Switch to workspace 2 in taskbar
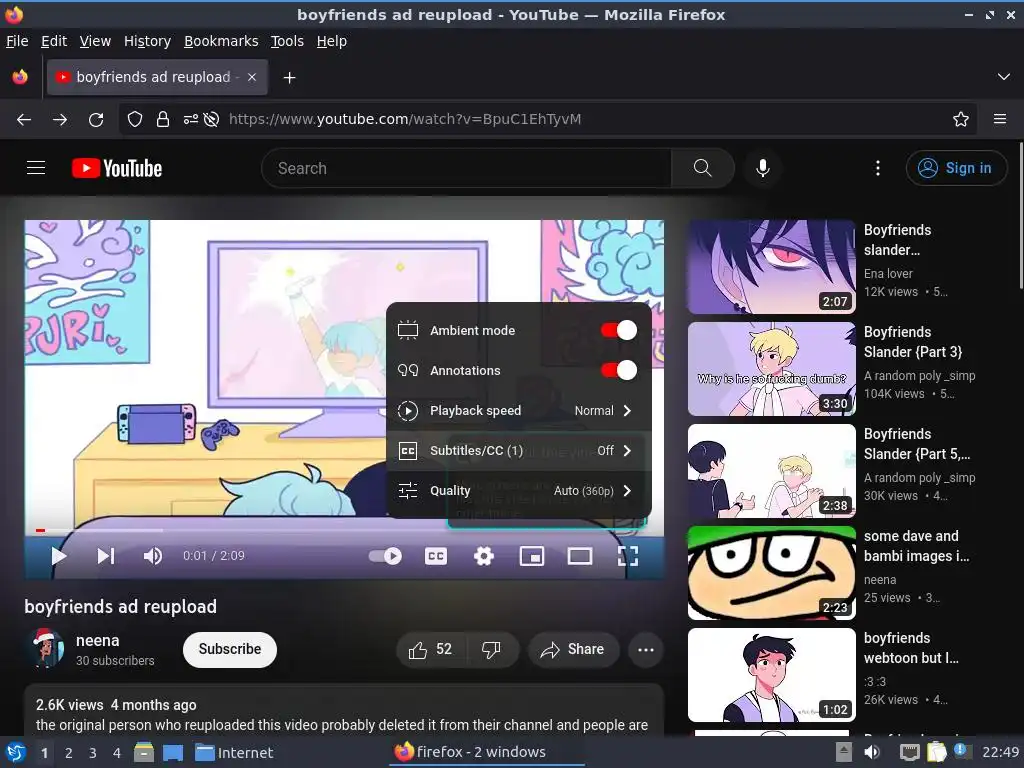The width and height of the screenshot is (1024, 768). click(69, 753)
